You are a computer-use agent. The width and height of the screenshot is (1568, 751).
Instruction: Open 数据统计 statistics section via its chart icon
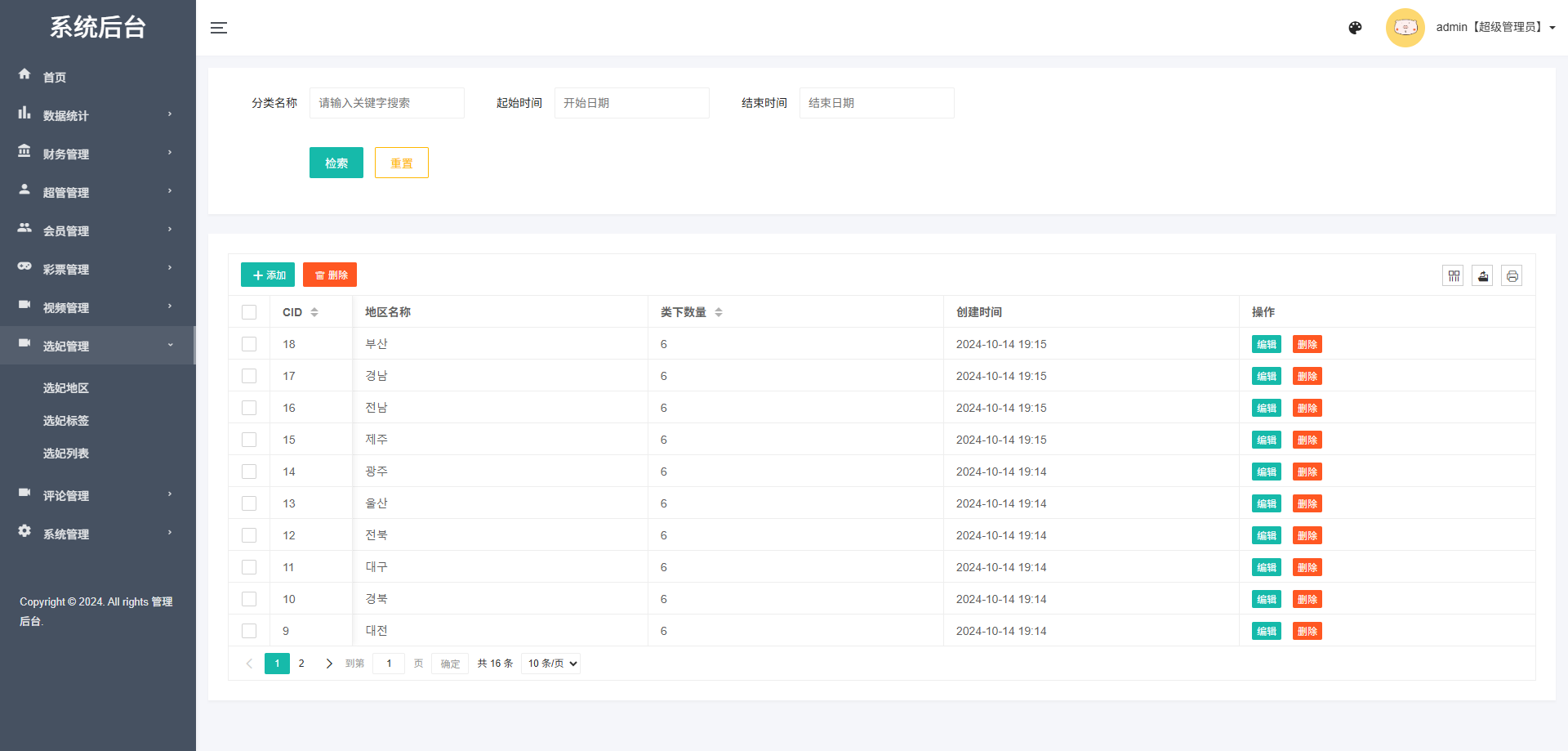click(x=24, y=113)
